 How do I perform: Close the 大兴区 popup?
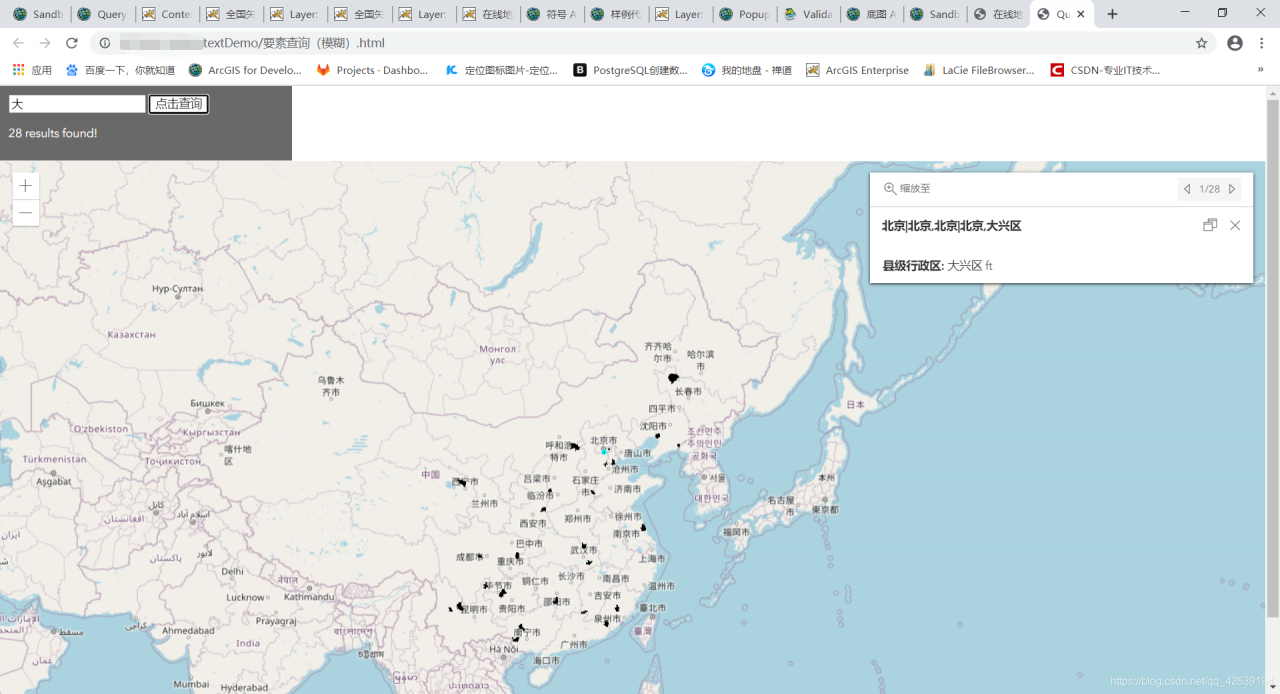pos(1235,225)
